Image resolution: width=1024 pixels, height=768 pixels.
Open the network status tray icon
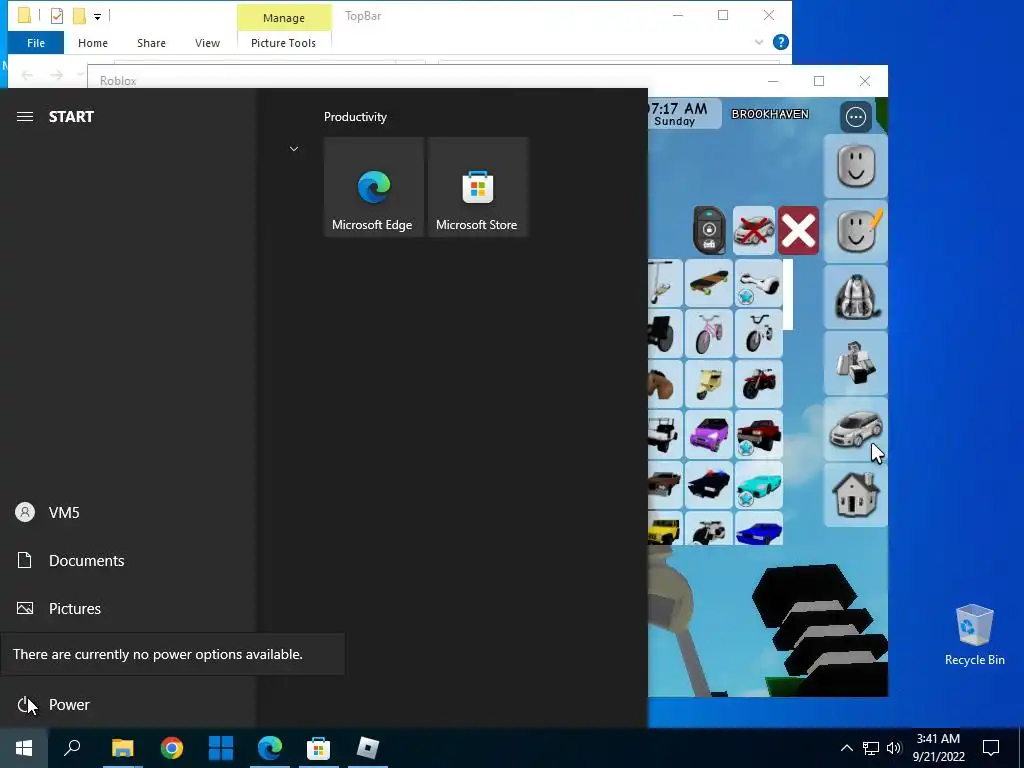[871, 748]
